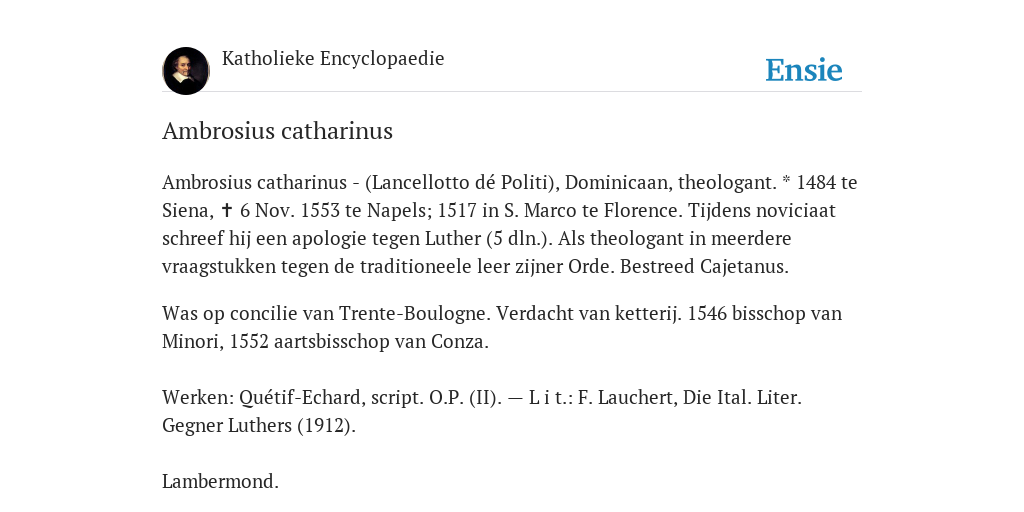This screenshot has width=1024, height=512.
Task: Select the text 1552 aartsbisschop van Conza
Action: pyautogui.click(x=359, y=342)
